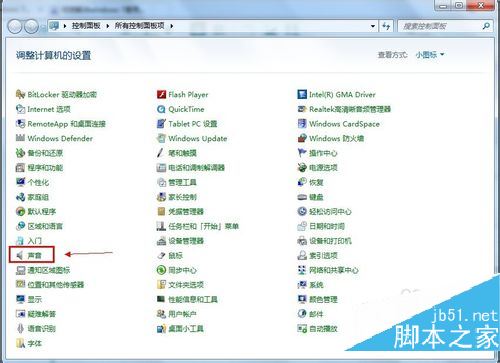
Task: Select the 所有控制面板项 breadcrumb item
Action: [139, 26]
